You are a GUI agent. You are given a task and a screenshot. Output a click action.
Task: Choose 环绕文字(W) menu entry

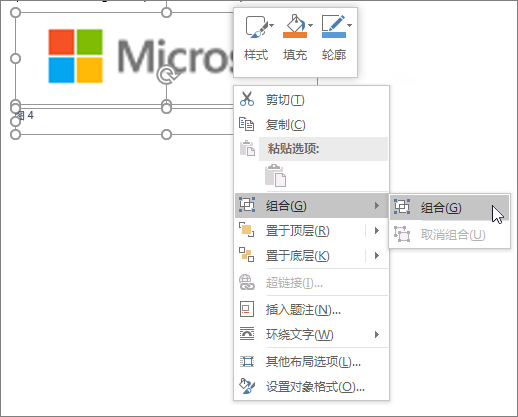tap(312, 334)
